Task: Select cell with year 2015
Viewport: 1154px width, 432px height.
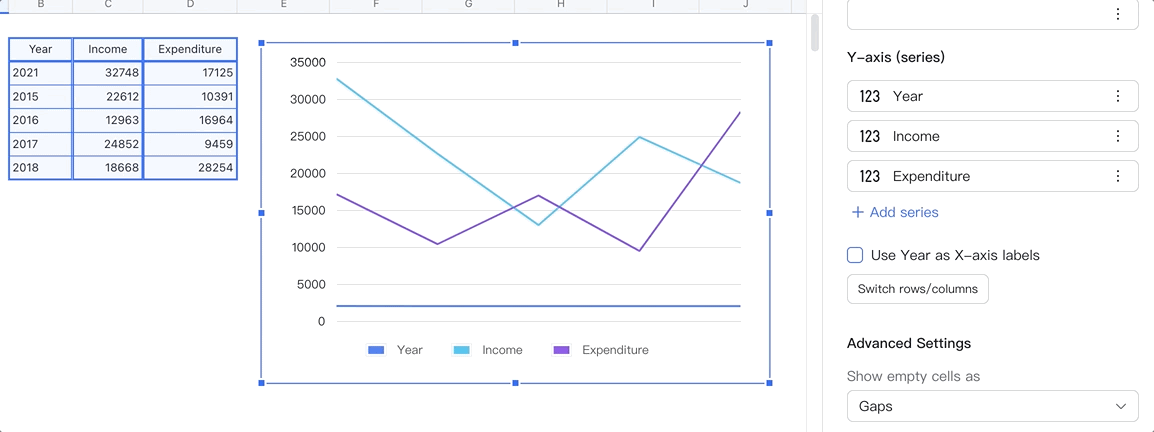Action: [x=40, y=96]
